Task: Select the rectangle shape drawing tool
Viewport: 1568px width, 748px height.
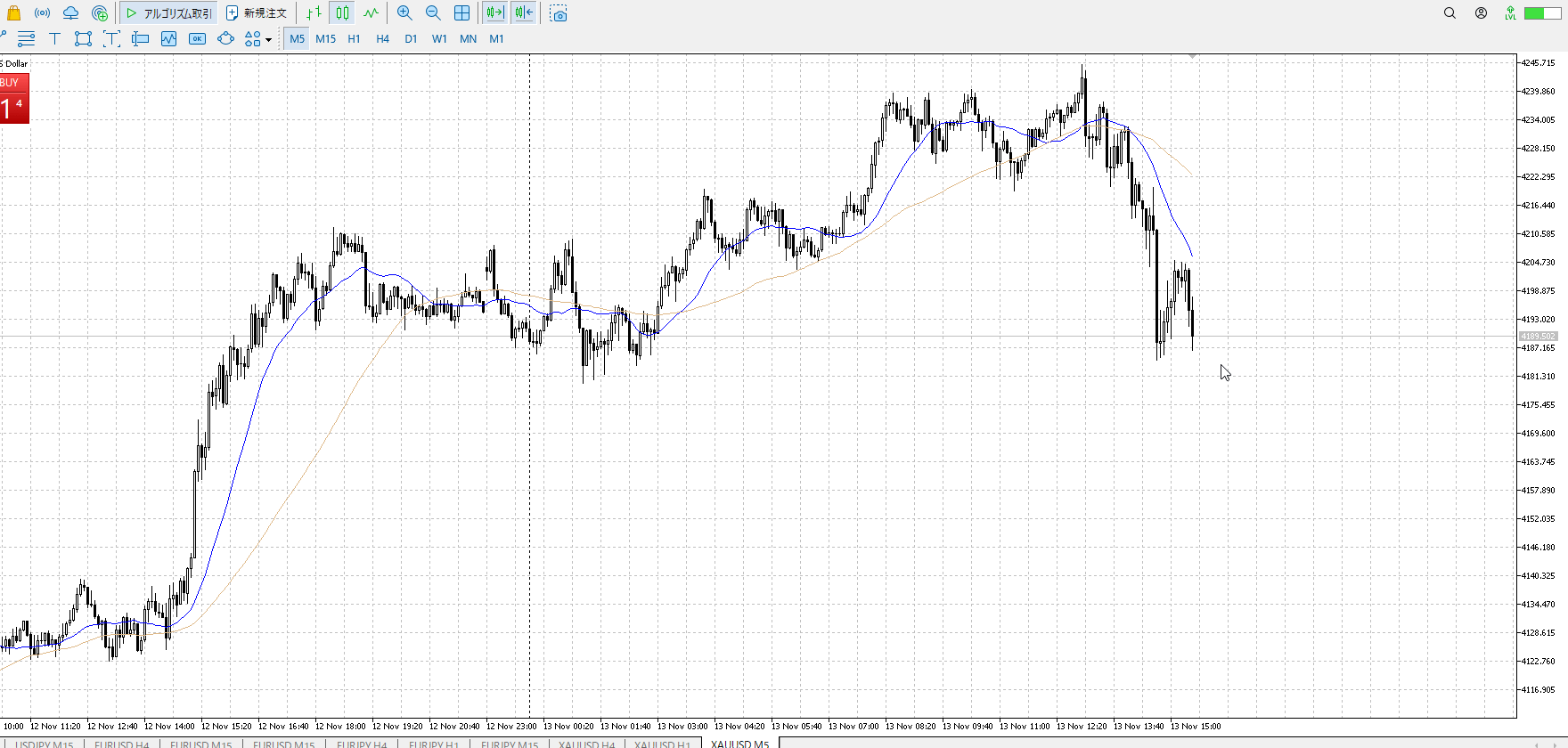Action: tap(83, 38)
